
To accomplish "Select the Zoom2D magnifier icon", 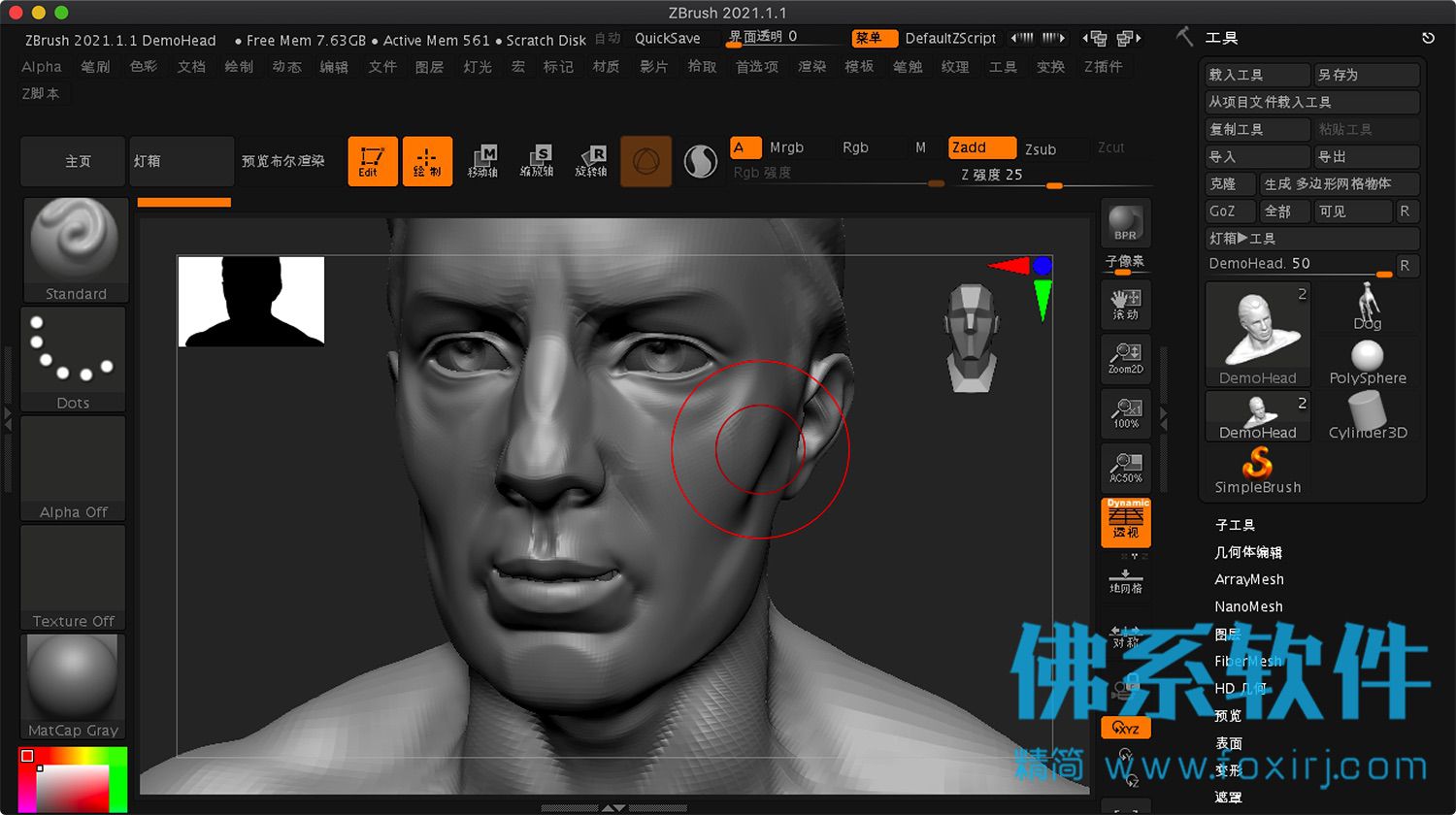I will tap(1126, 358).
